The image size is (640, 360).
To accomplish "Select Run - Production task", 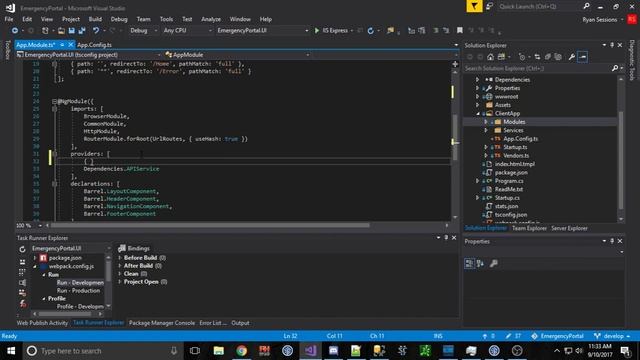I will tap(78, 291).
